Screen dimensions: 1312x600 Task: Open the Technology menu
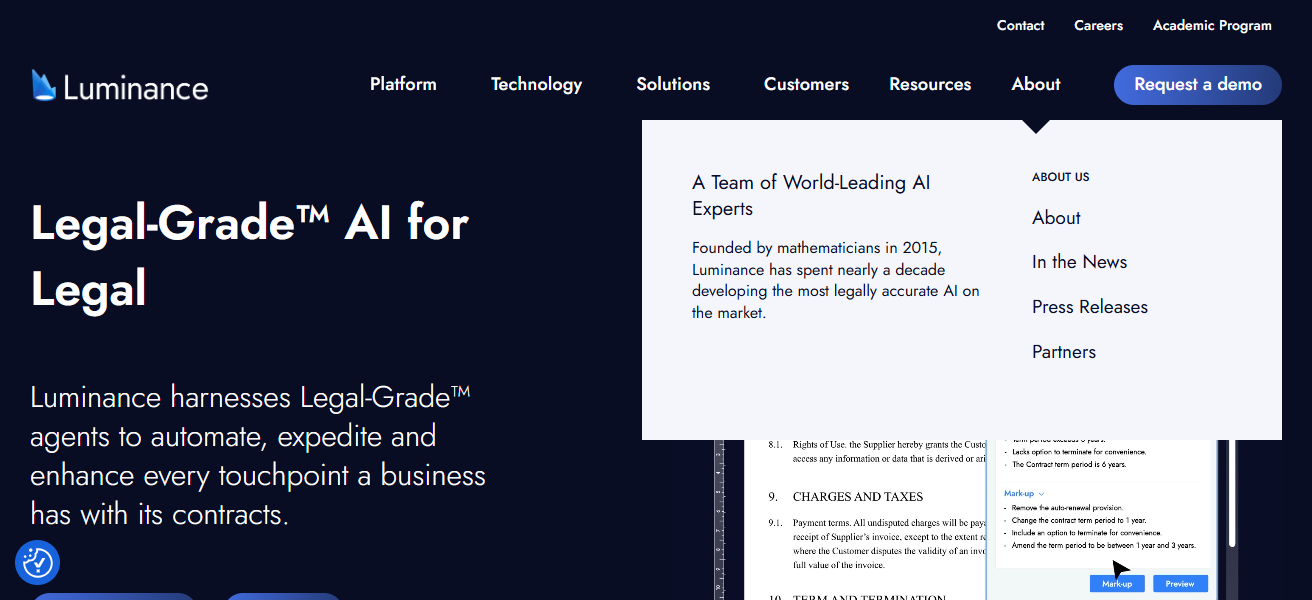[x=536, y=84]
